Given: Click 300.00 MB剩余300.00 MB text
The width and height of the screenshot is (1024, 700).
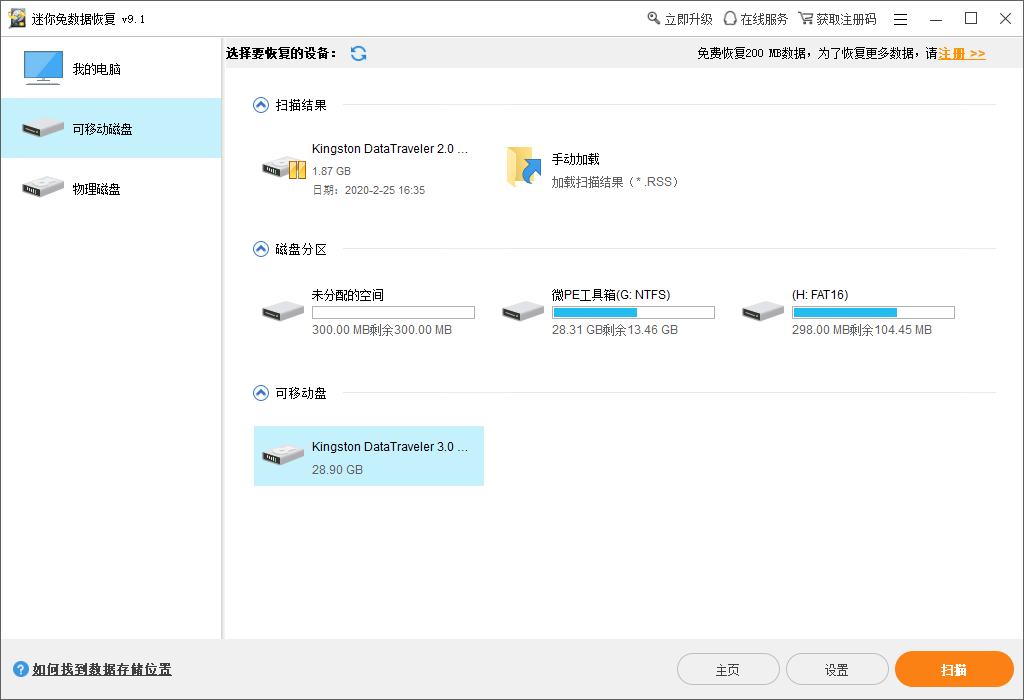Looking at the screenshot, I should [x=381, y=330].
